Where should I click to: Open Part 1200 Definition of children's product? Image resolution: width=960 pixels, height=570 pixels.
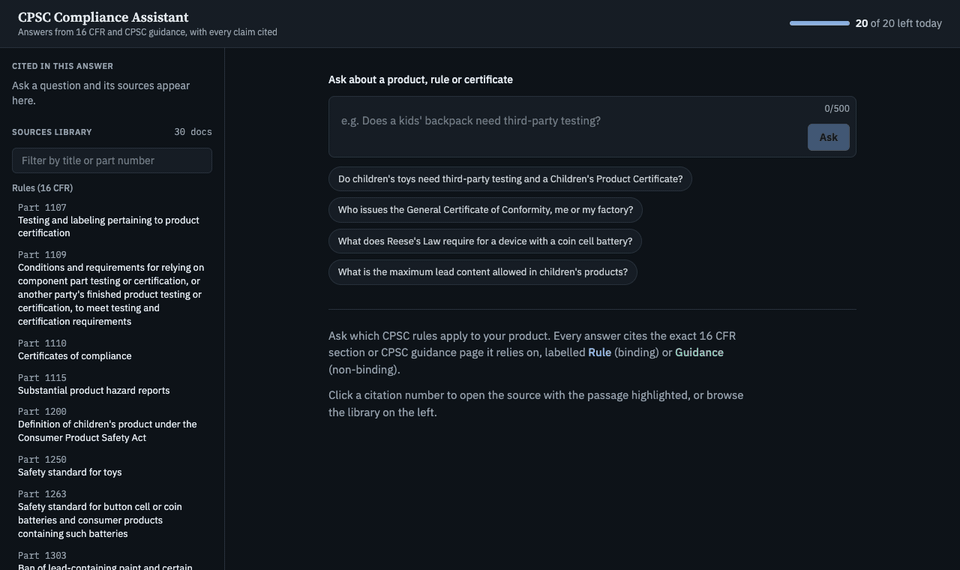pos(112,424)
